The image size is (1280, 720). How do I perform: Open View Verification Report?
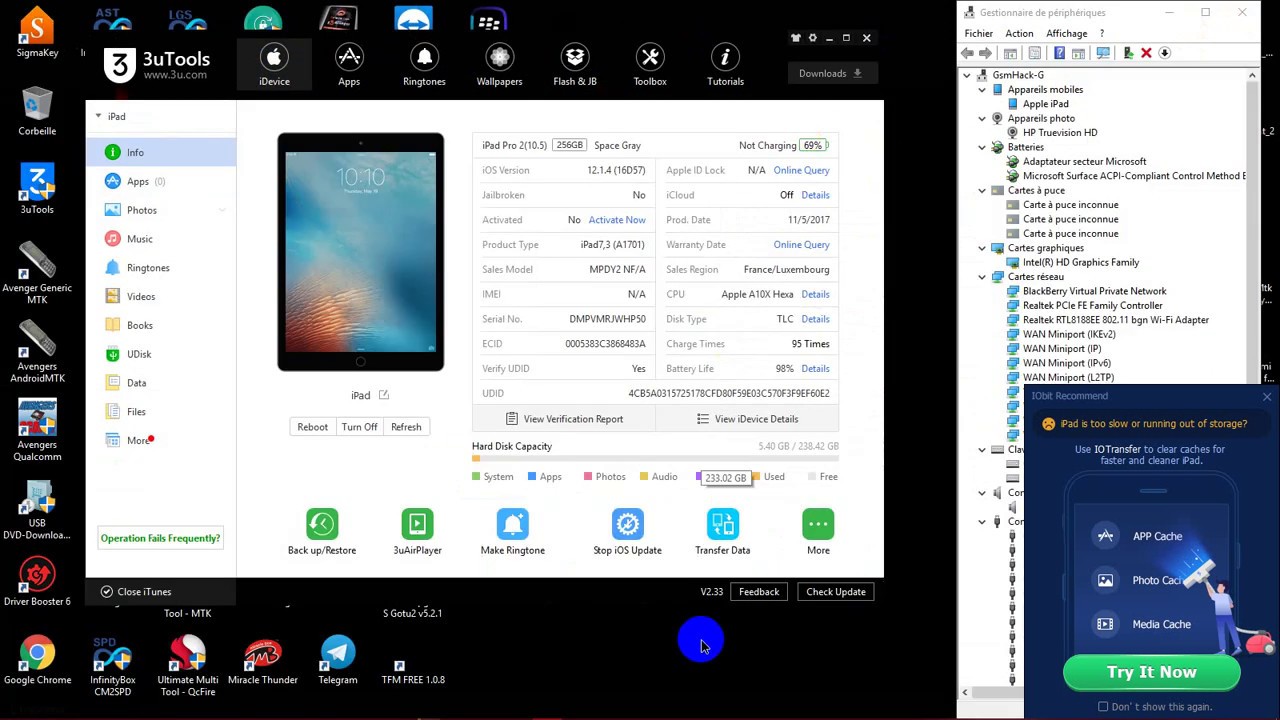click(x=564, y=419)
